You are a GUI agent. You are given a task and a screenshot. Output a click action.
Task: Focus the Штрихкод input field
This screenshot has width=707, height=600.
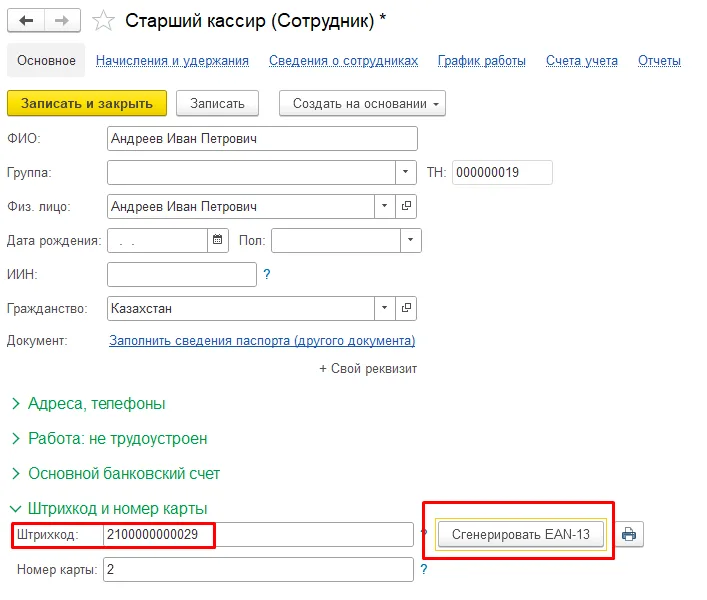pyautogui.click(x=258, y=534)
